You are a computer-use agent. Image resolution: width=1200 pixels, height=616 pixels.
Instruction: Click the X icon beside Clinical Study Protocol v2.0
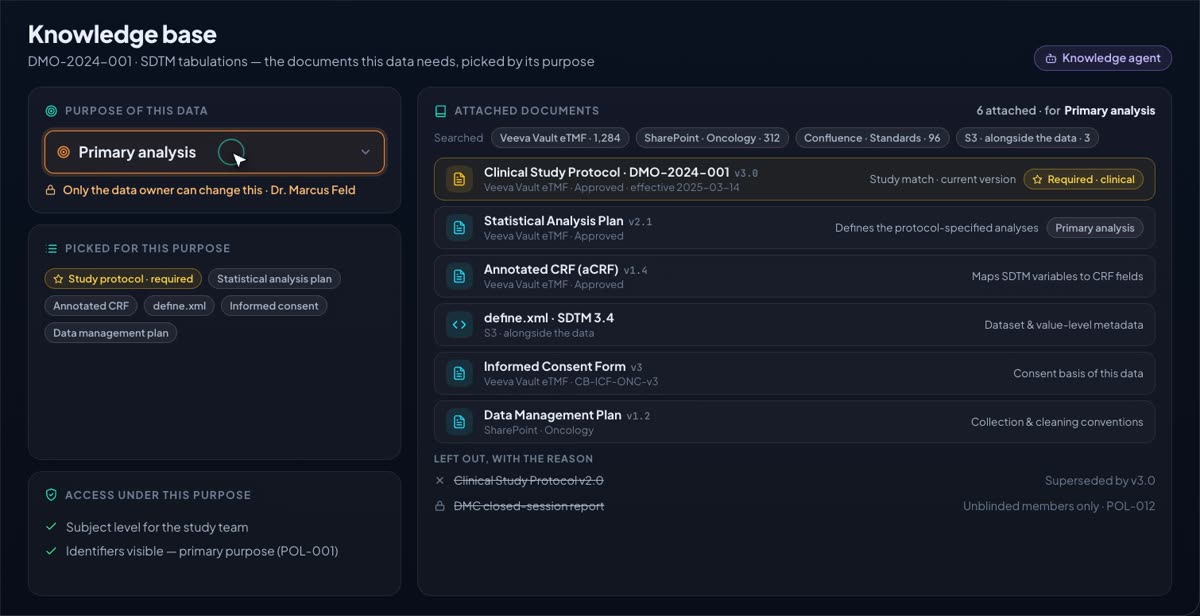click(x=440, y=481)
